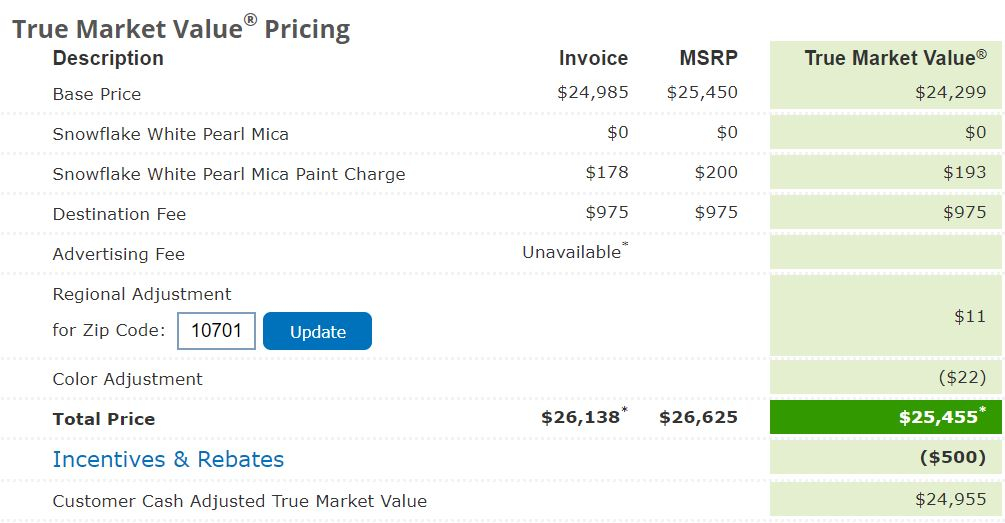Image resolution: width=1005 pixels, height=523 pixels.
Task: Click the Color Adjustment row label
Action: 128,379
